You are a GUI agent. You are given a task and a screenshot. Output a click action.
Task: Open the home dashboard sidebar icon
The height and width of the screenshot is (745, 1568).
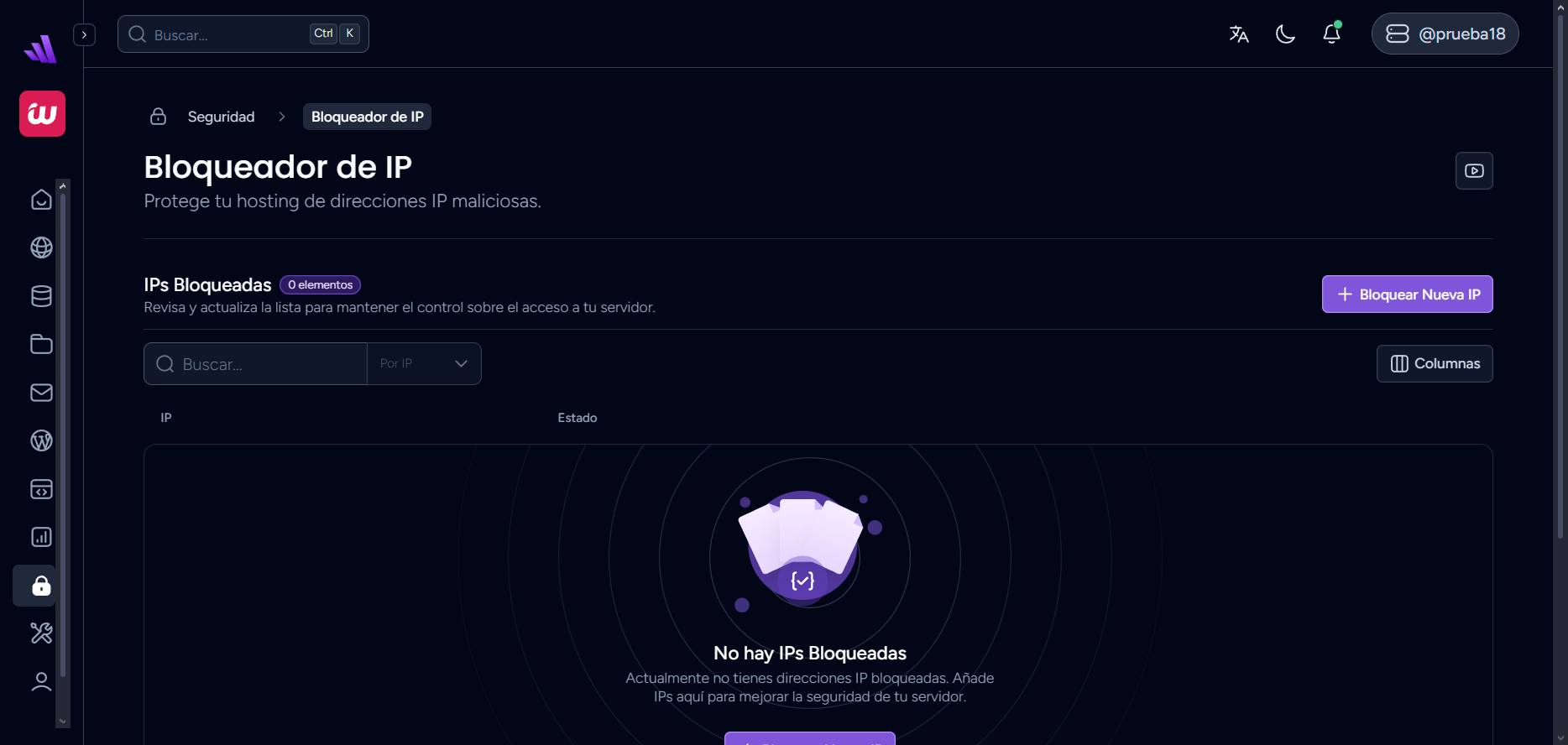click(41, 200)
